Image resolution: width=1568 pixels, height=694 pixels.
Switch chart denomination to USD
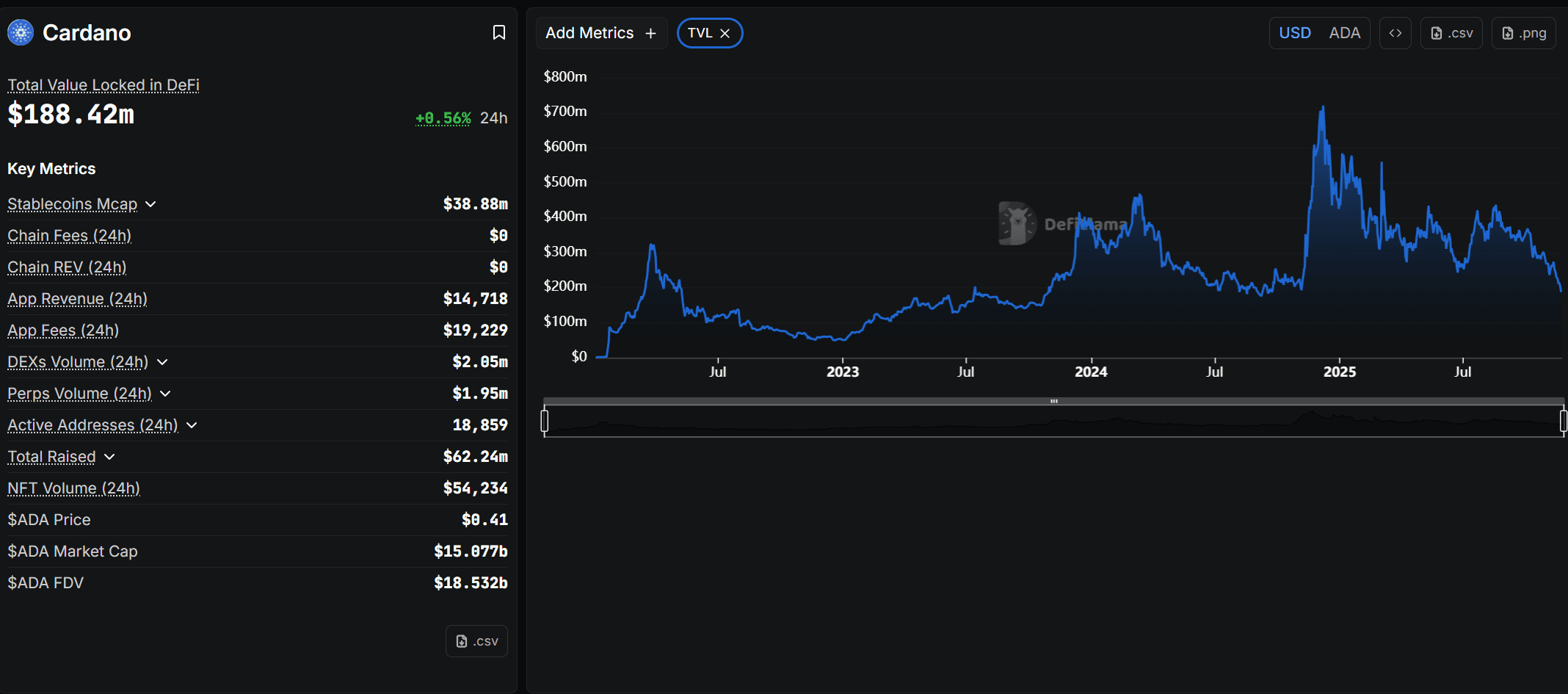point(1295,33)
